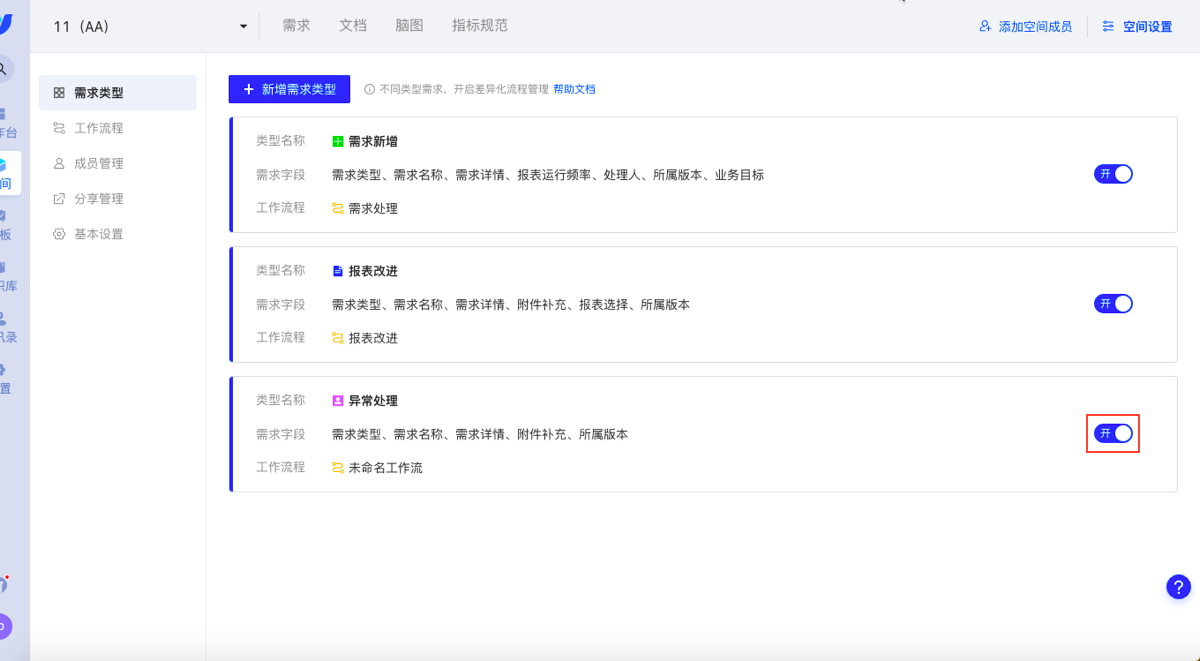The height and width of the screenshot is (661, 1200).
Task: Expand the 11 (AA) space dropdown
Action: pyautogui.click(x=243, y=27)
